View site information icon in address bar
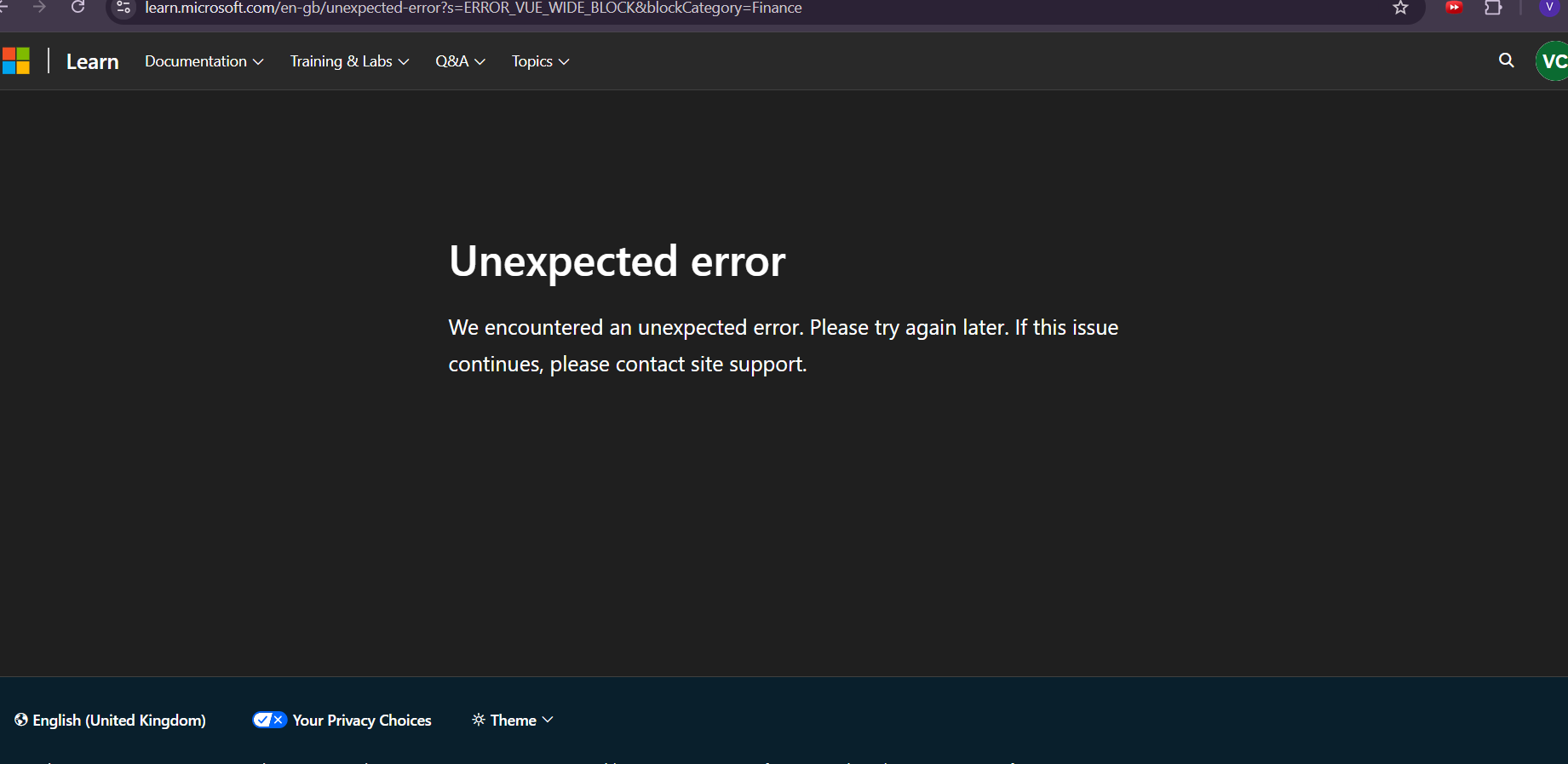Image resolution: width=1568 pixels, height=764 pixels. pos(123,8)
